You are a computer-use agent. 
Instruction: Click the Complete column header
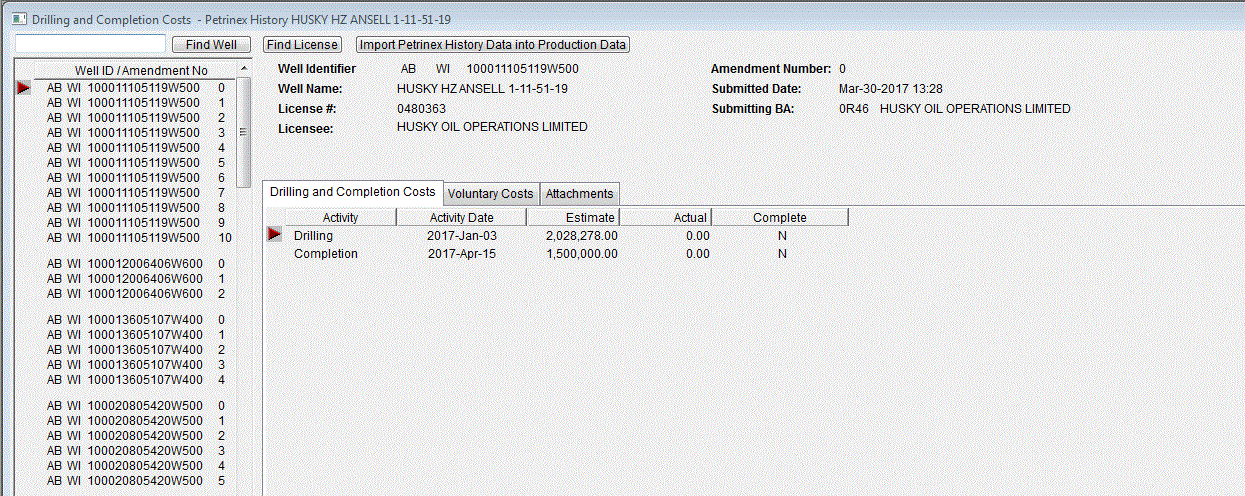coord(779,217)
